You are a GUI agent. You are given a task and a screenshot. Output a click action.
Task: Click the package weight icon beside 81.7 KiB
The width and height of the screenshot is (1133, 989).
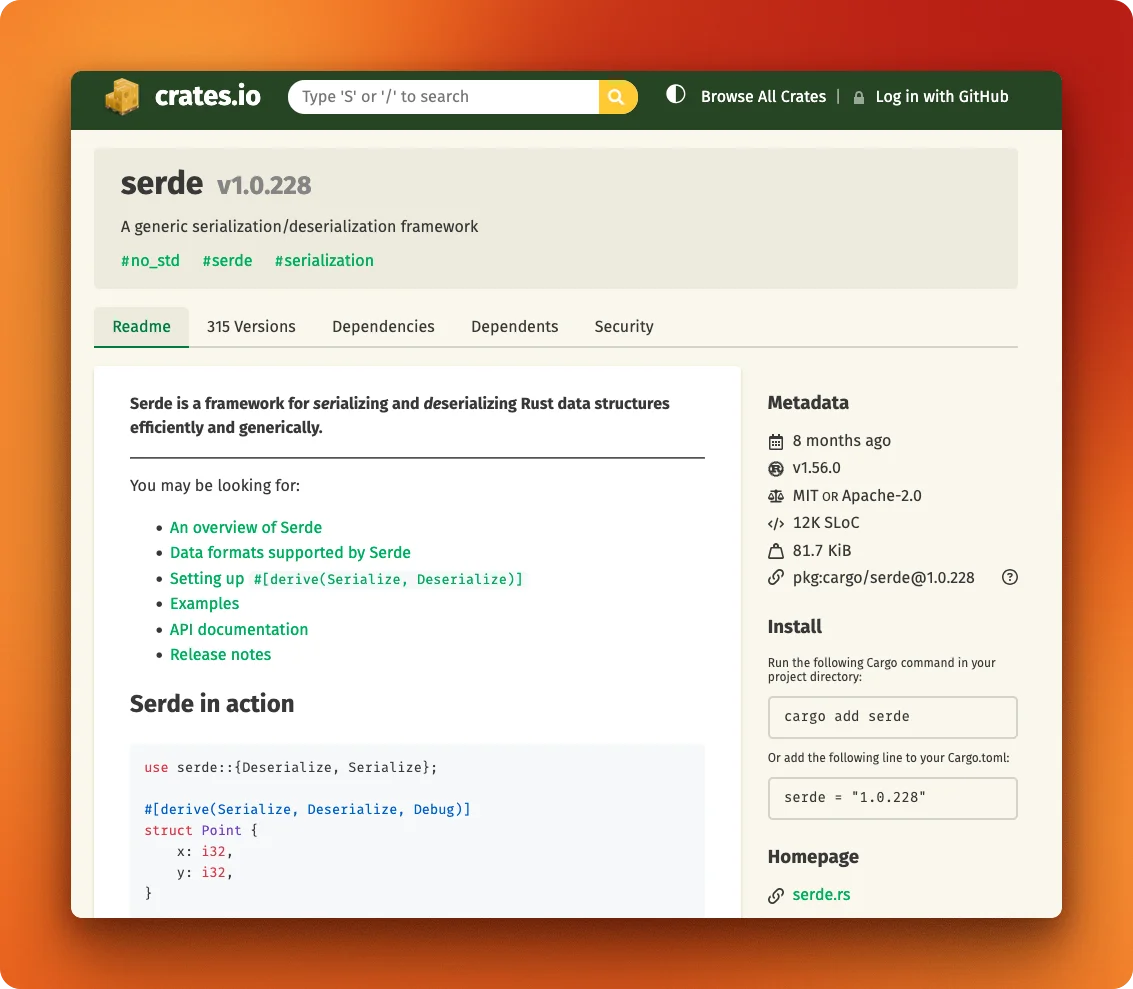pyautogui.click(x=776, y=551)
